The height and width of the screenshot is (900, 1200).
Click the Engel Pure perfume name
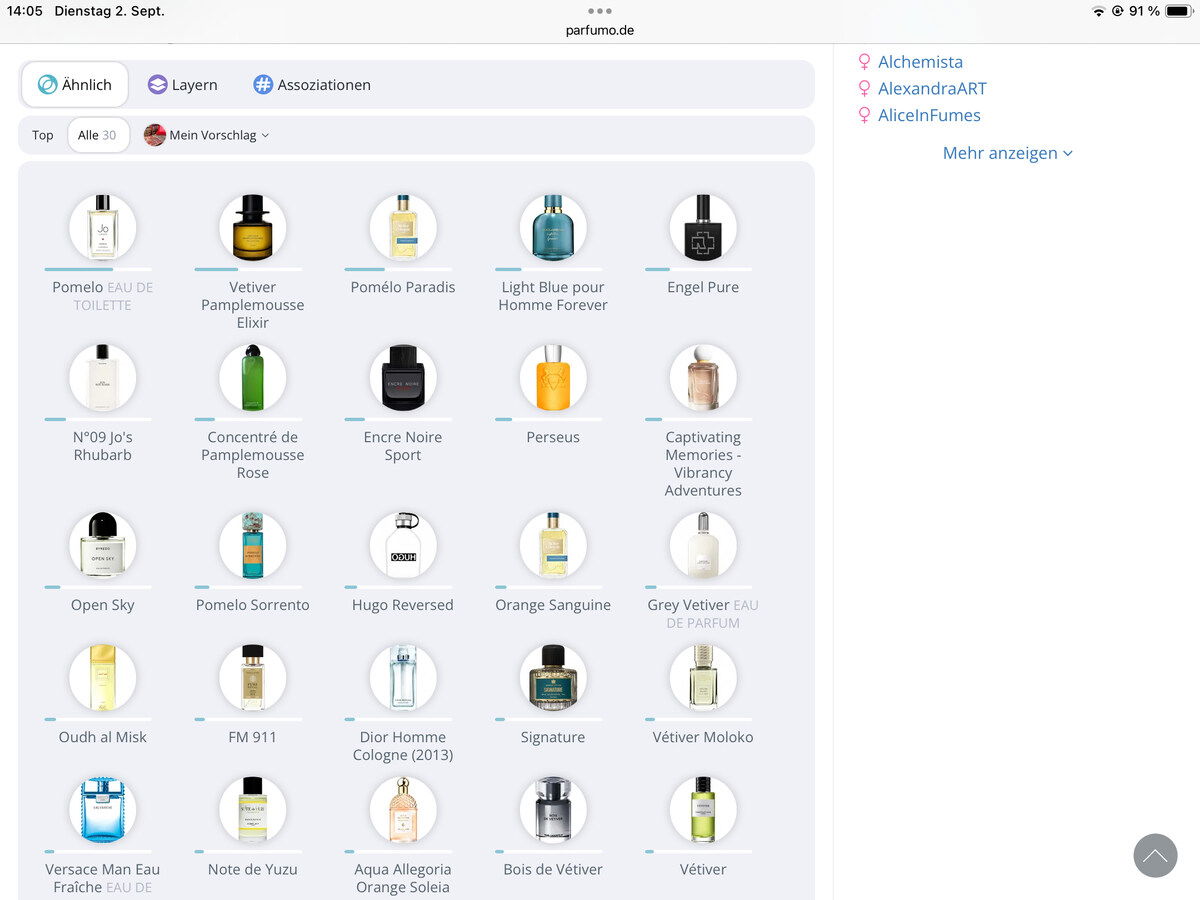703,288
